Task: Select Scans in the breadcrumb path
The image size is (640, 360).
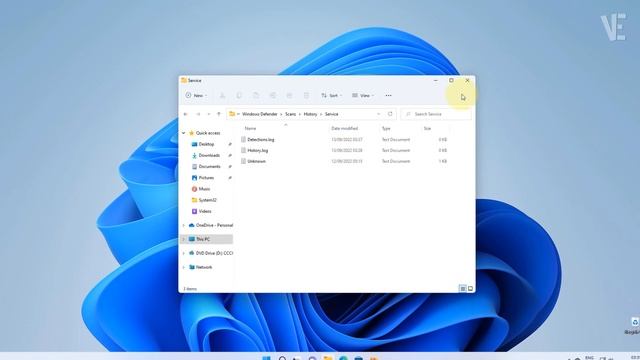Action: 291,114
